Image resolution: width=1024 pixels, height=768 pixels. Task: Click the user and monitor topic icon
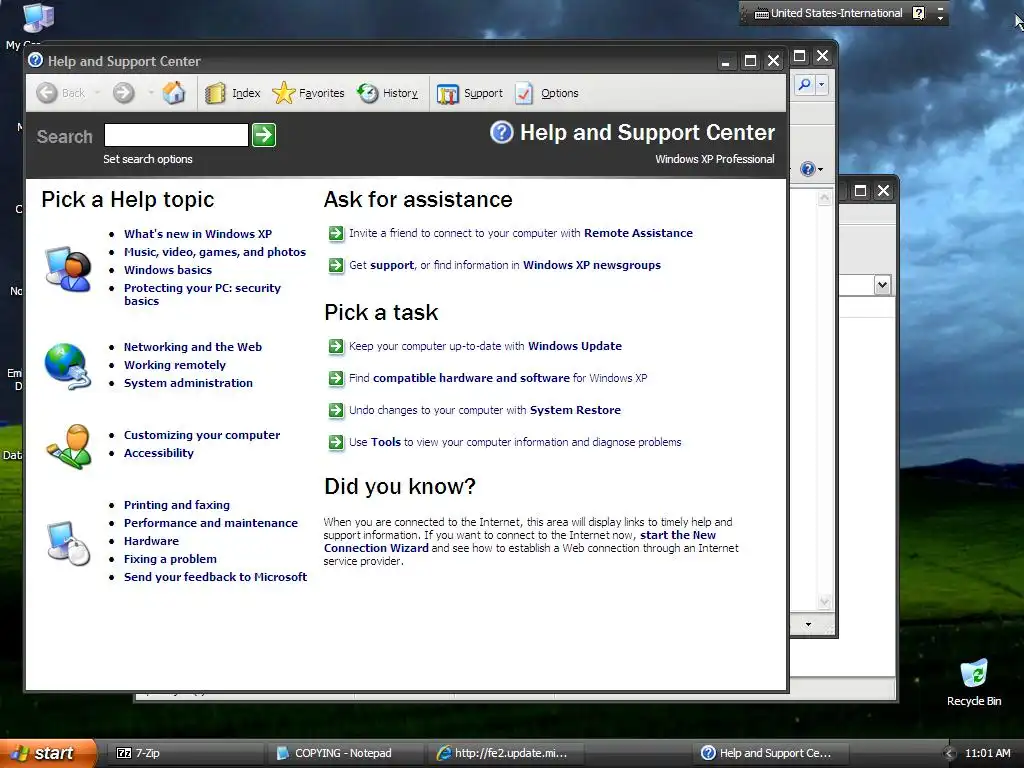point(68,268)
